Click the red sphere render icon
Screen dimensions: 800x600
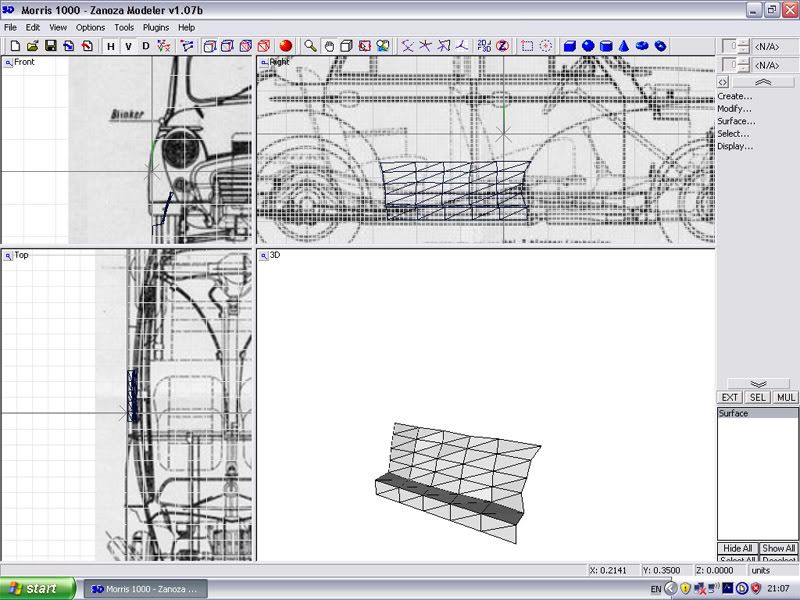tap(285, 46)
